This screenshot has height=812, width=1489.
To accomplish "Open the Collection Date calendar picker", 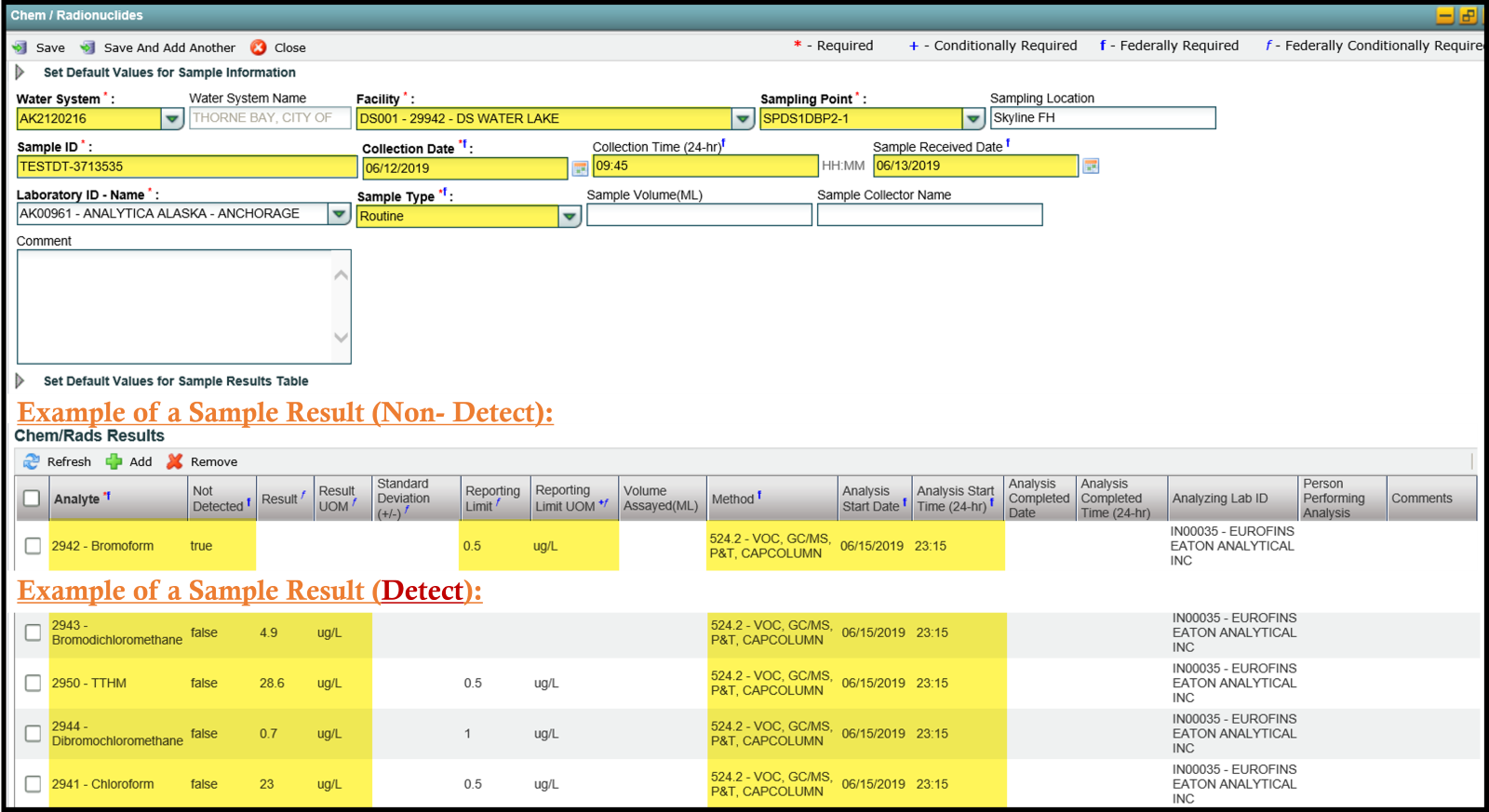I will [x=580, y=168].
